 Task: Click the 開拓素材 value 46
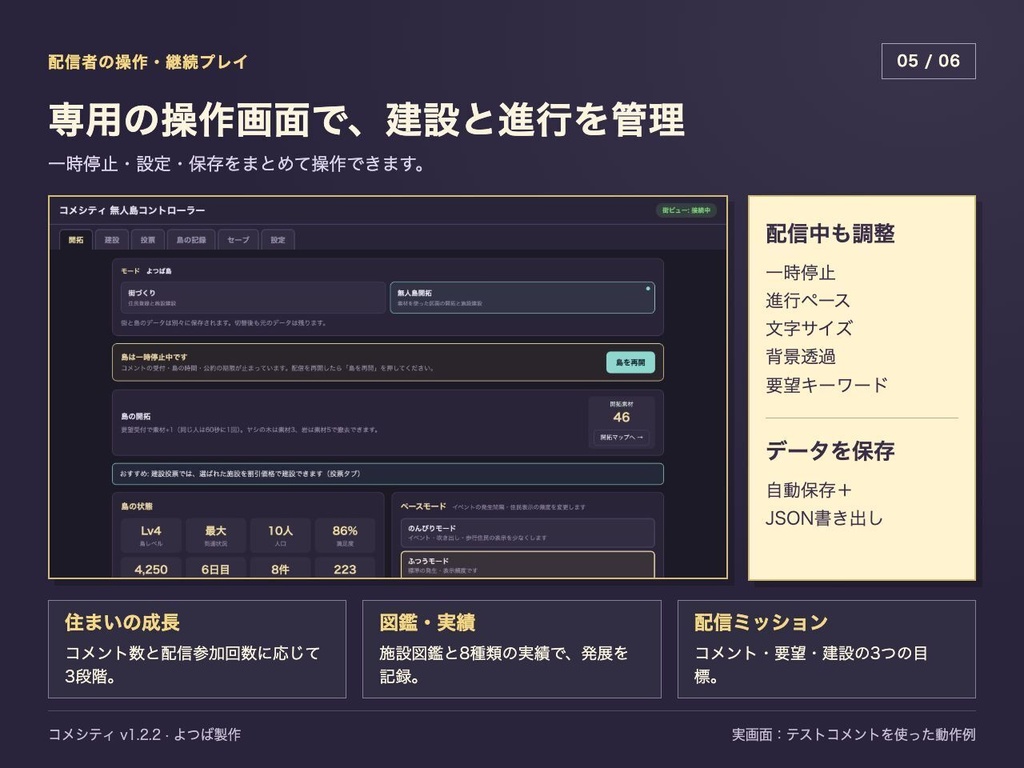tap(621, 417)
